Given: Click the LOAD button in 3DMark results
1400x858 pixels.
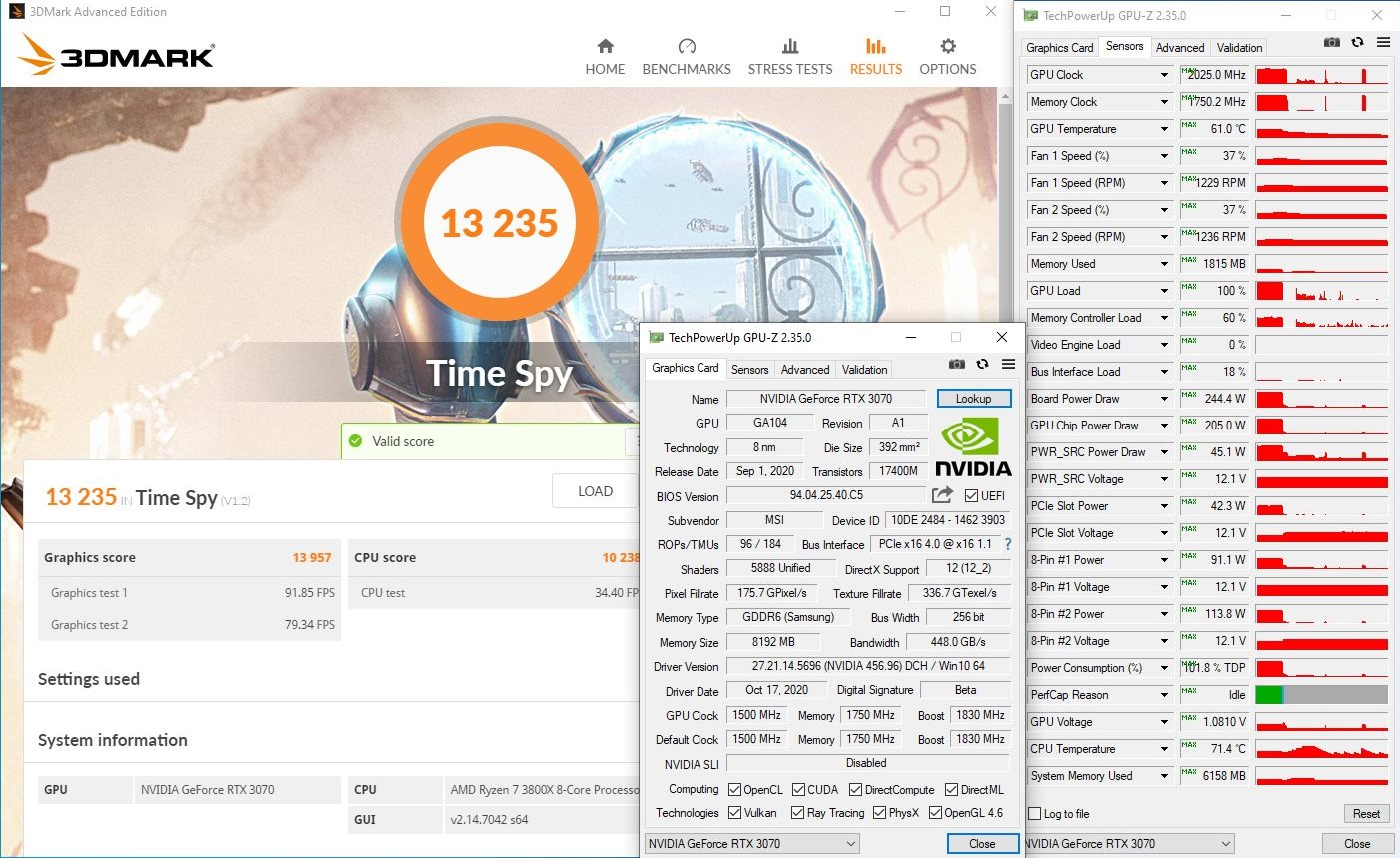Looking at the screenshot, I should pyautogui.click(x=595, y=491).
